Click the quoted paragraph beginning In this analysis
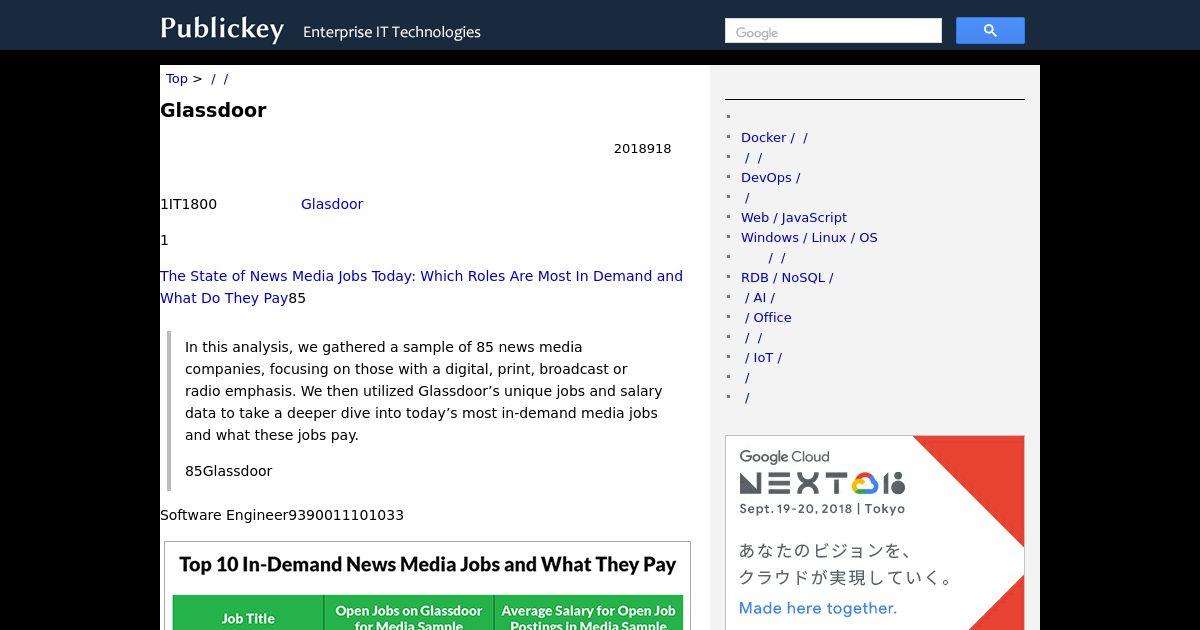Viewport: 1200px width, 630px height. [x=424, y=391]
